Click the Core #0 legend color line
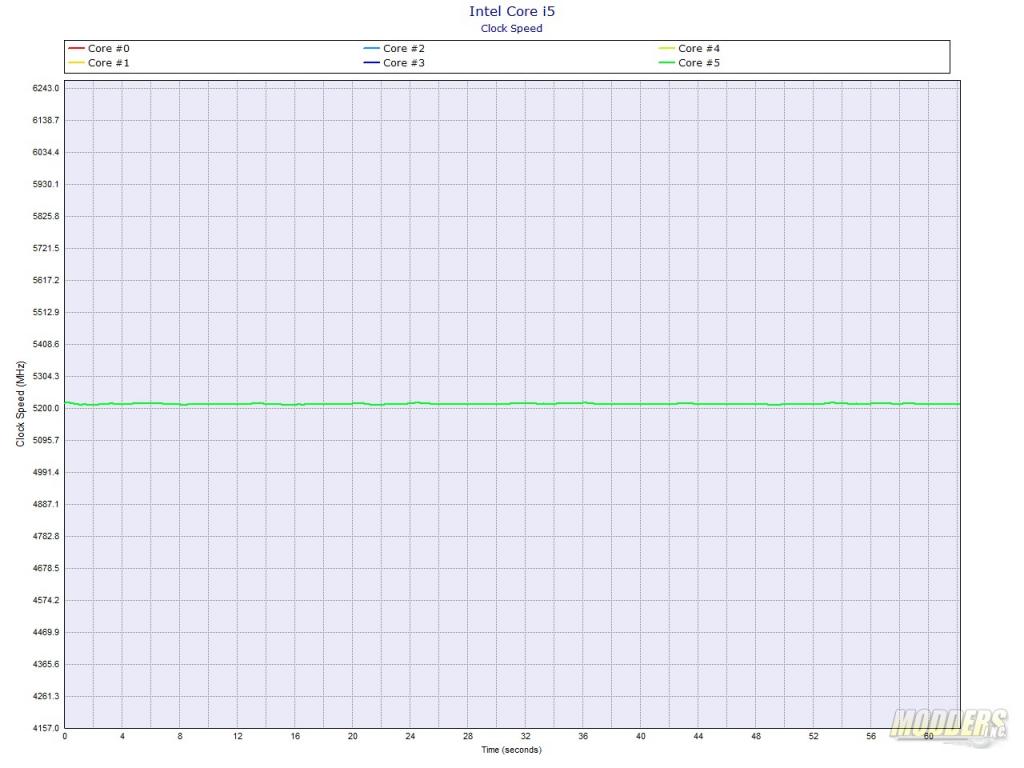1024x768 pixels. coord(76,48)
